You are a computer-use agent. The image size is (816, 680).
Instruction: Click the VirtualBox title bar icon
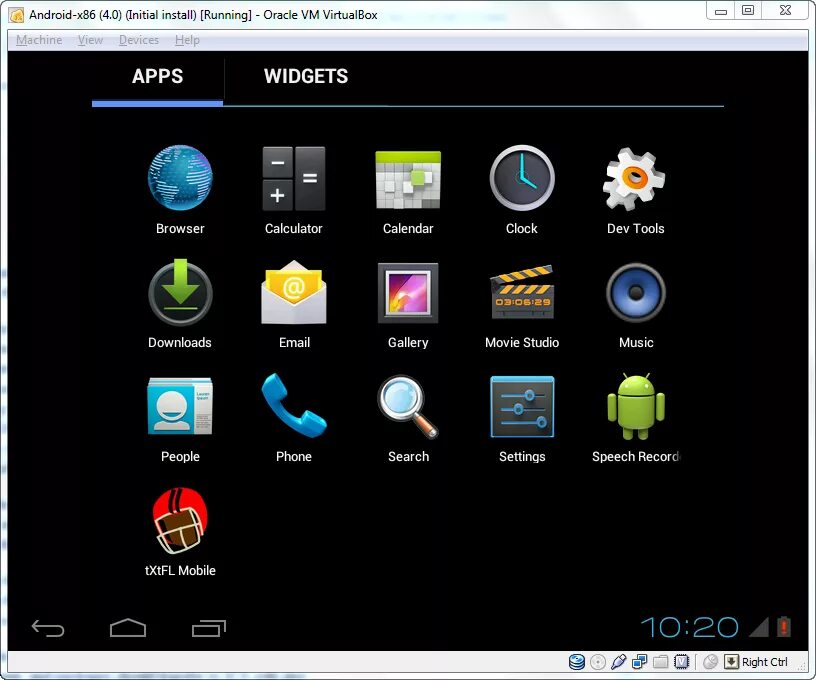pyautogui.click(x=17, y=15)
